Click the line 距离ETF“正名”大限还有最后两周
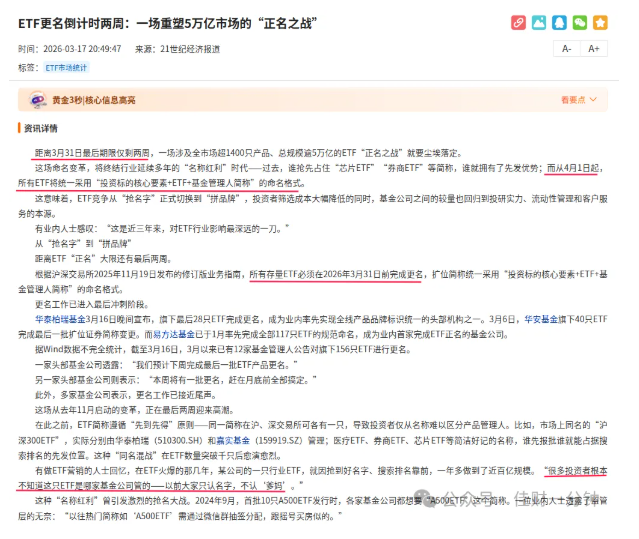This screenshot has height=539, width=639. [103, 259]
